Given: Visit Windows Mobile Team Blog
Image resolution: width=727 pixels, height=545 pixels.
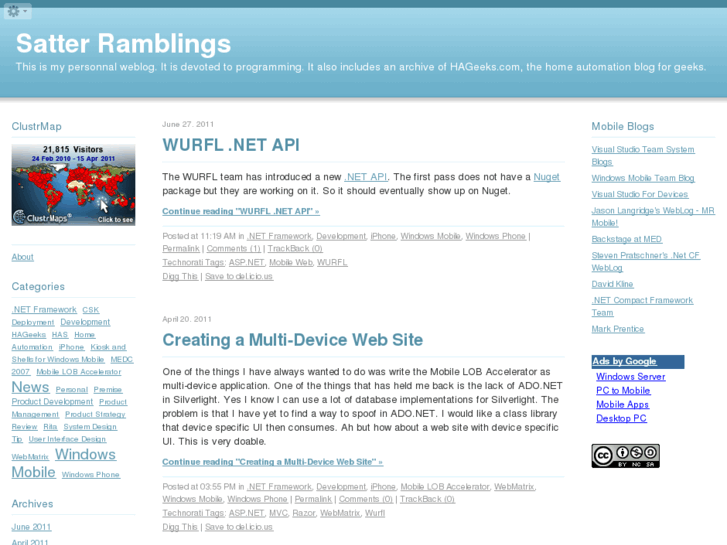Looking at the screenshot, I should tap(643, 178).
